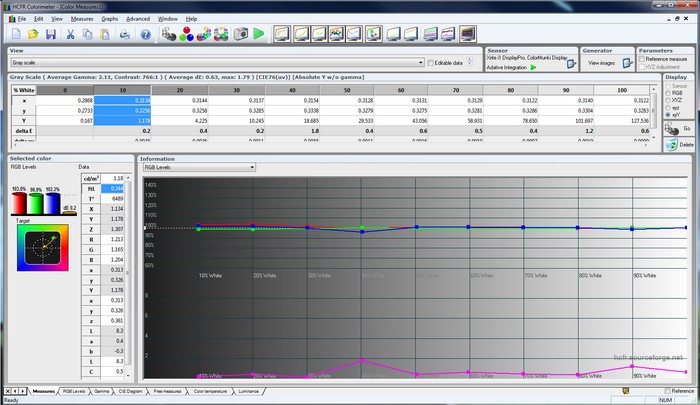Select the T° value 6489 in Data
This screenshot has width=700, height=405.
[x=112, y=199]
